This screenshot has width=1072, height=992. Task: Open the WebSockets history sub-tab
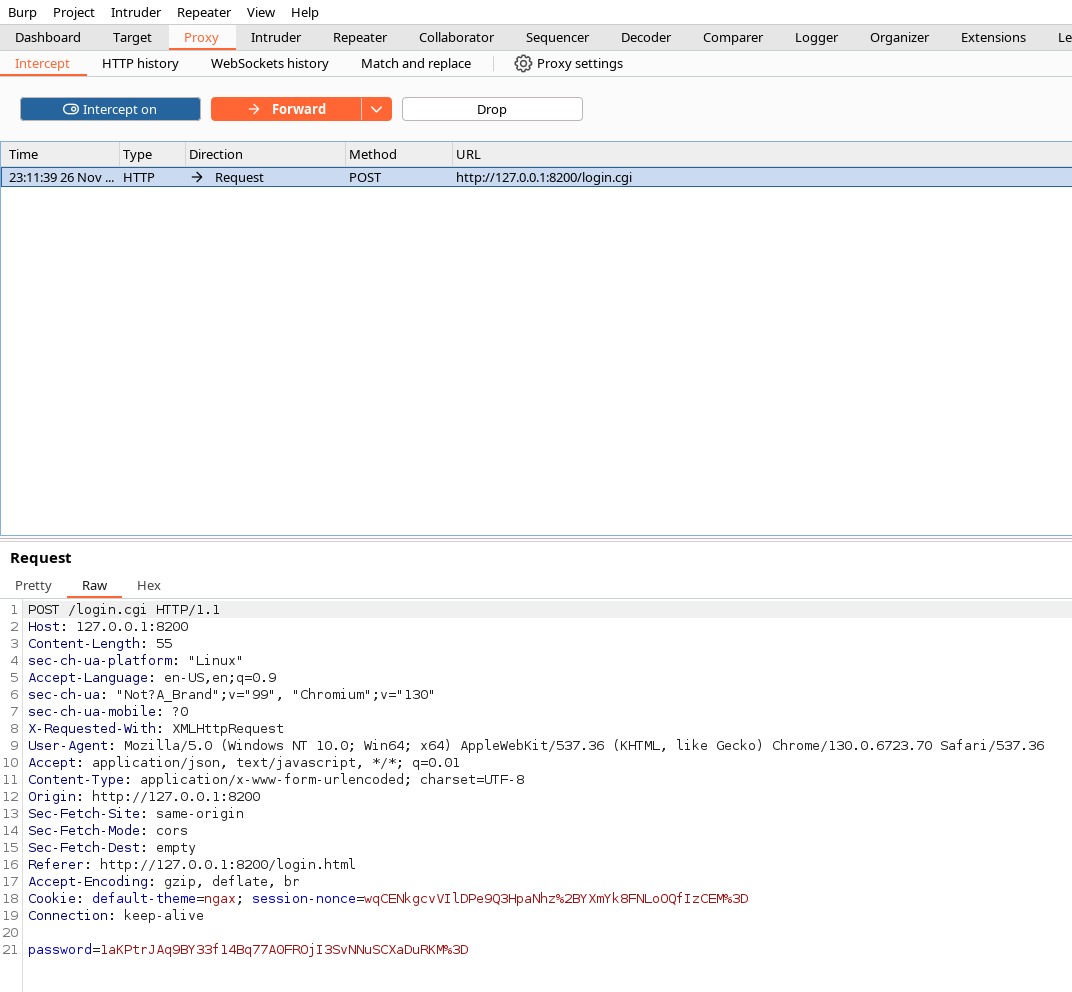click(x=269, y=64)
